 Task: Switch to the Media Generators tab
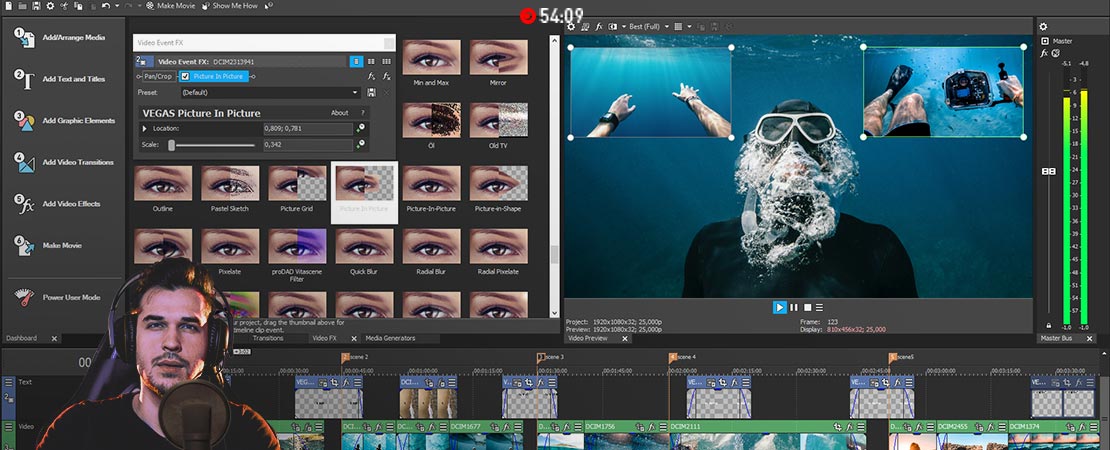click(x=389, y=338)
